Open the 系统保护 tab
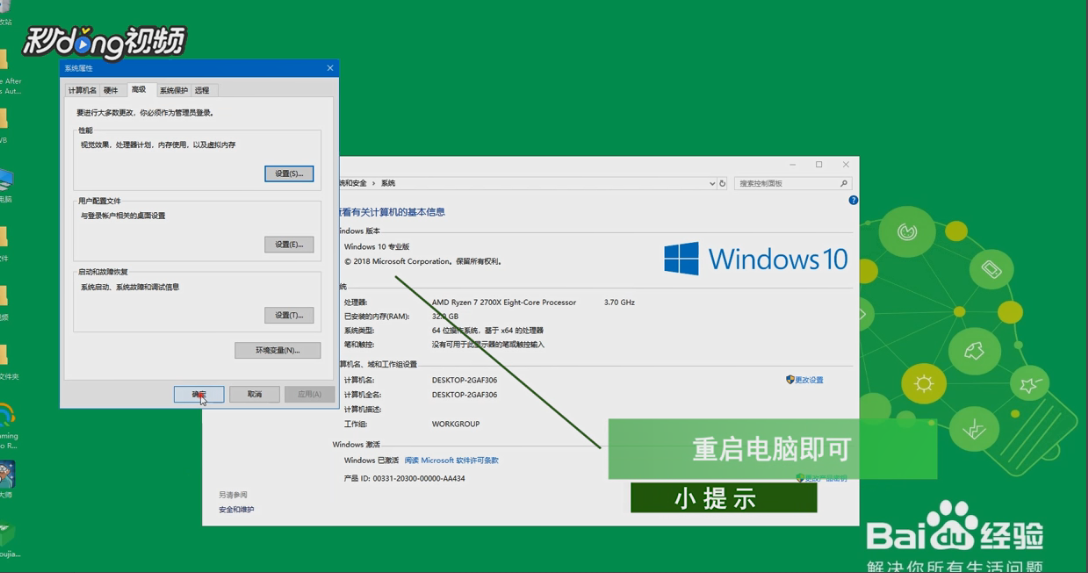The width and height of the screenshot is (1088, 573). tap(173, 90)
